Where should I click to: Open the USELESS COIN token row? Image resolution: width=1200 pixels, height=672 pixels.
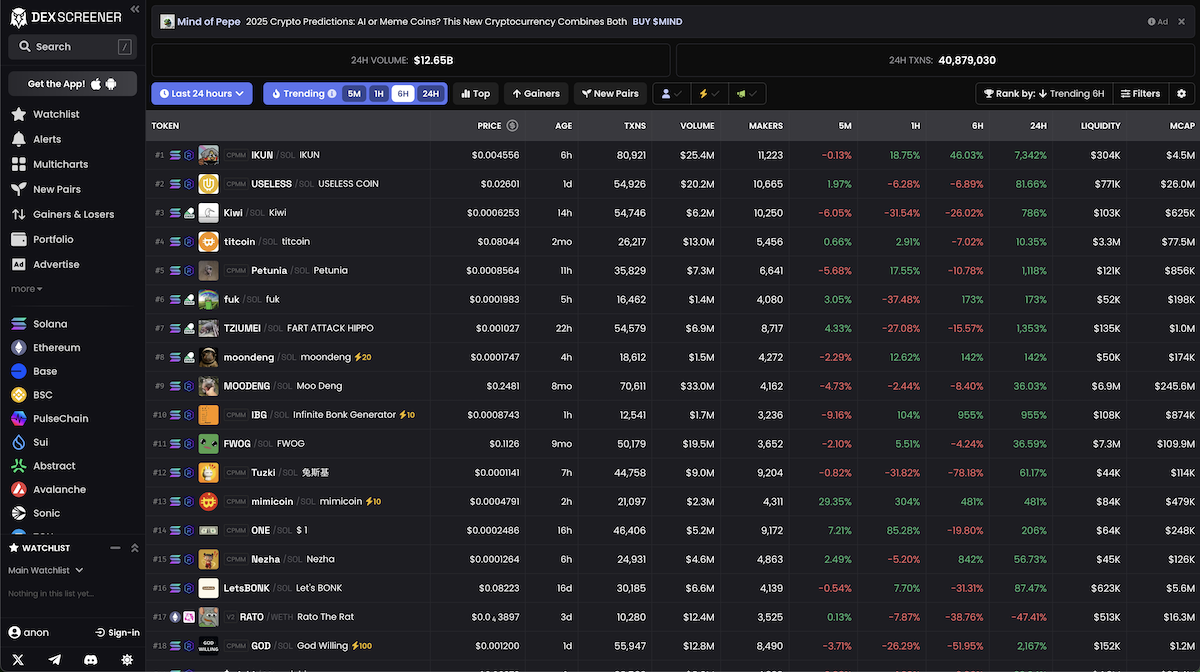pos(673,184)
